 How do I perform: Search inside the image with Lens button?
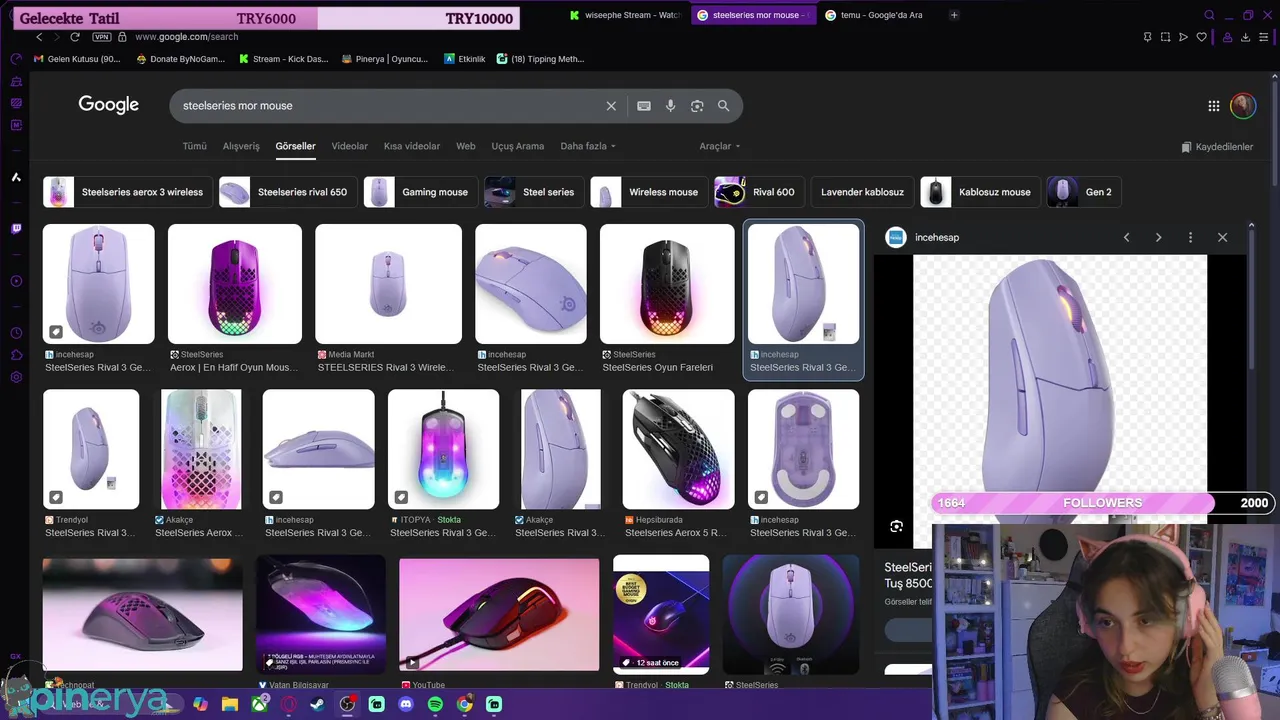(x=896, y=526)
